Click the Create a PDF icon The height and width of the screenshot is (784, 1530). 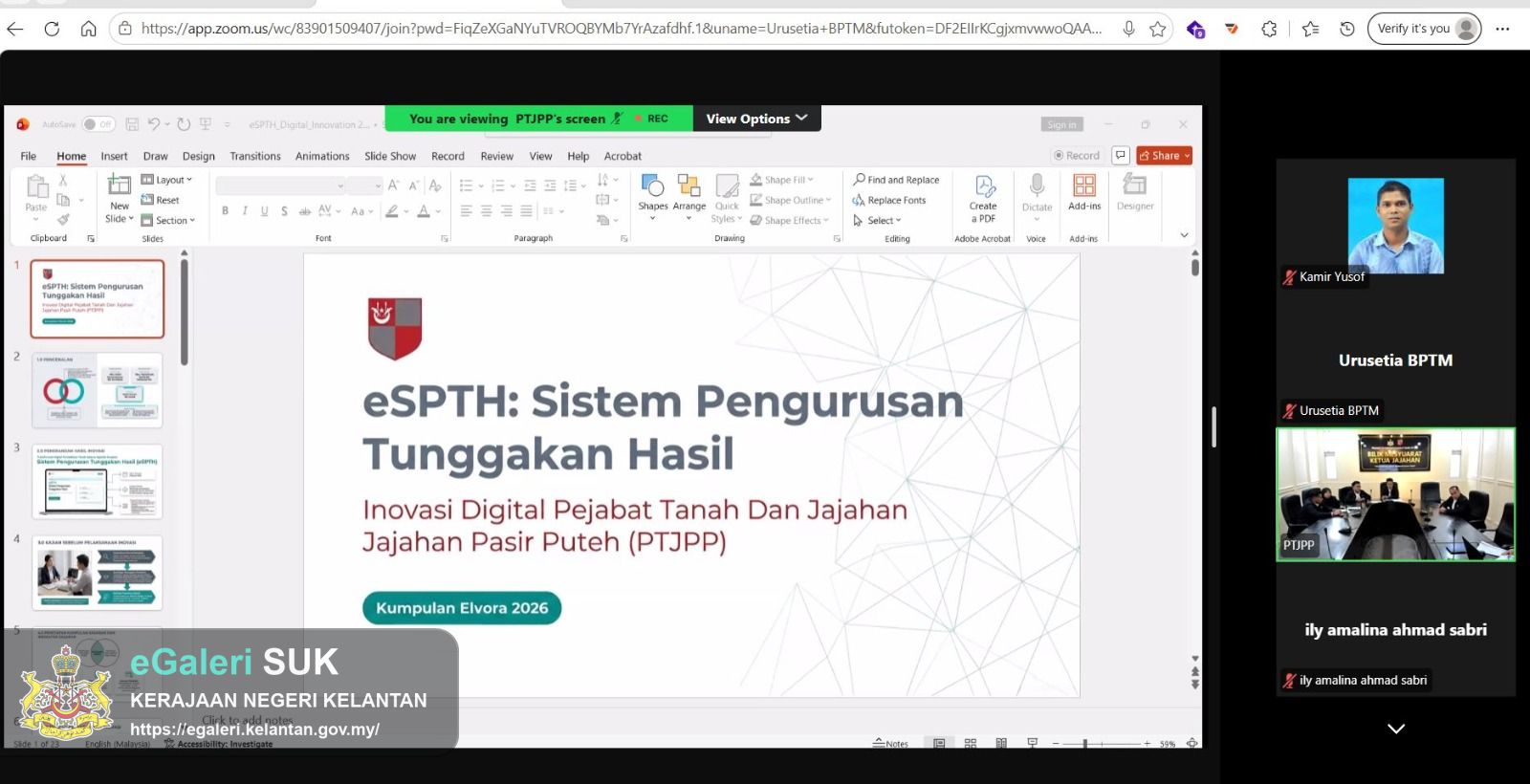[984, 185]
